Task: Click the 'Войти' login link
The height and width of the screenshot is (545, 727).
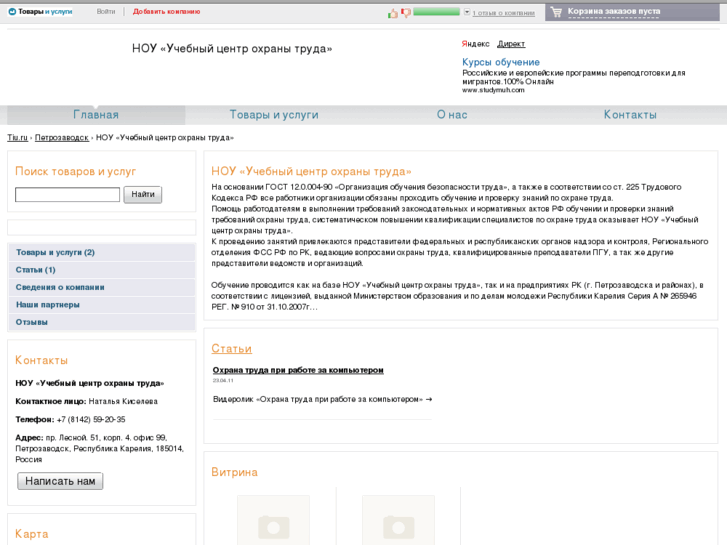Action: pos(106,12)
